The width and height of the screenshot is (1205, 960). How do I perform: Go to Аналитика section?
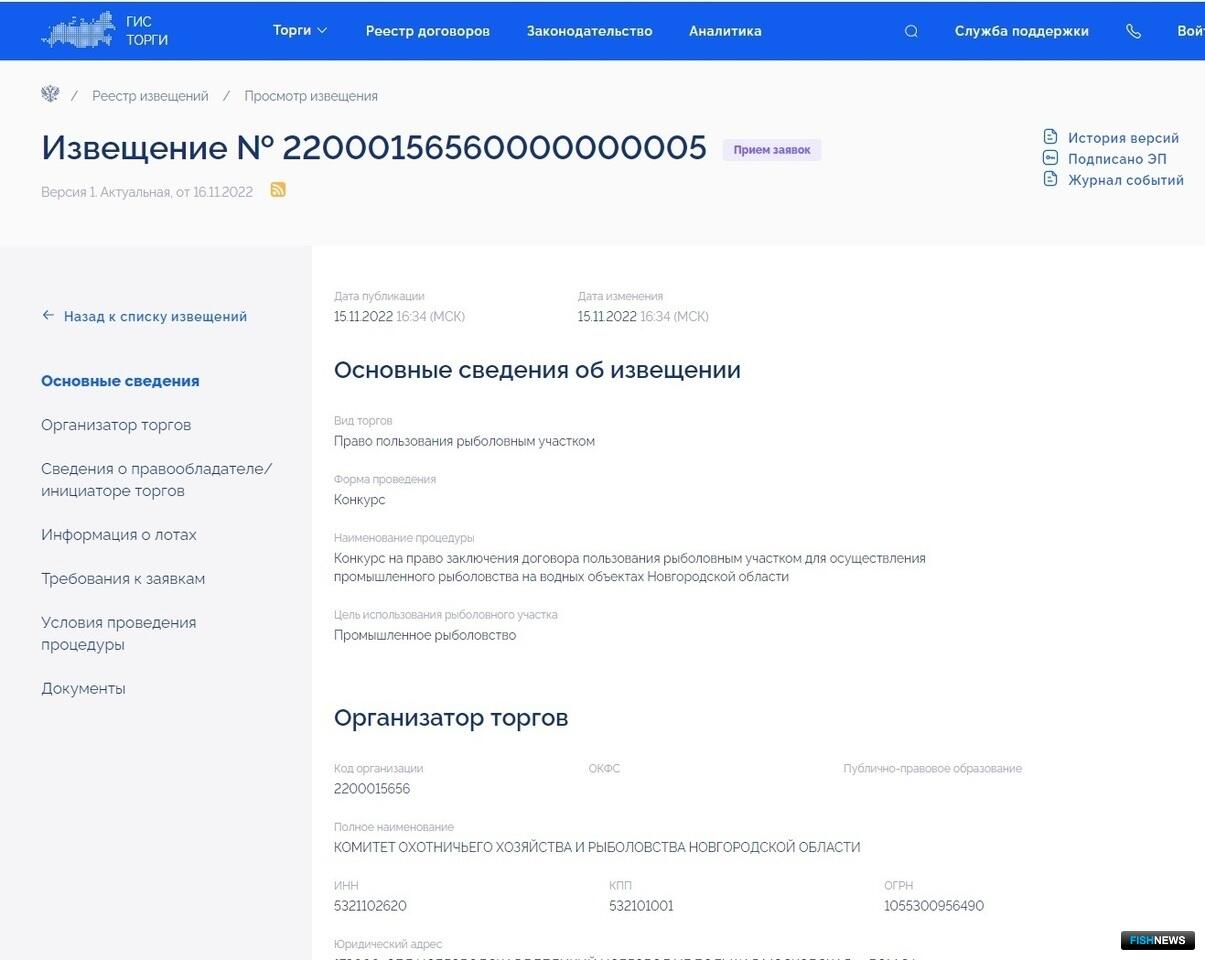725,31
